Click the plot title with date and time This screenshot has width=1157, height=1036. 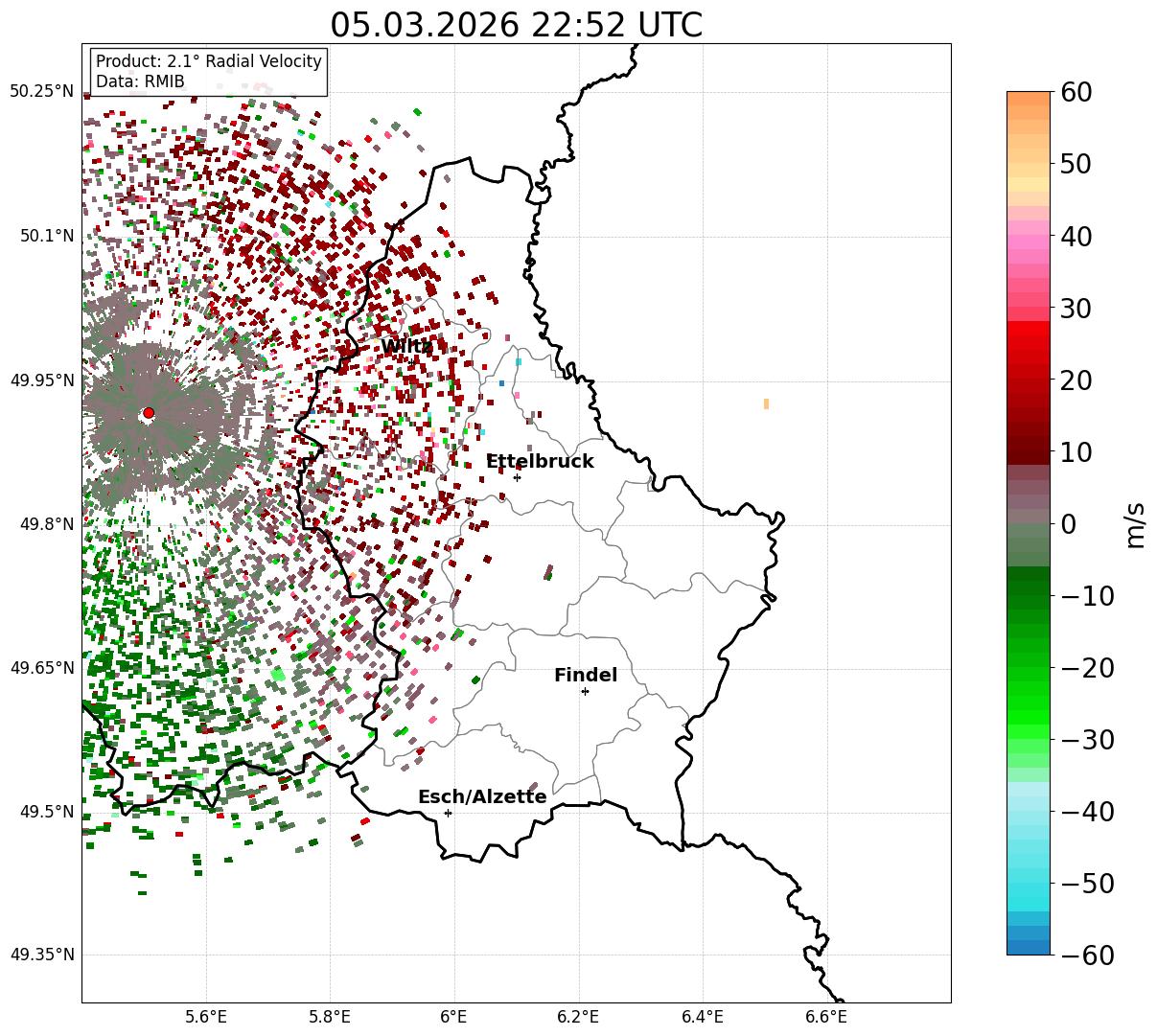click(x=516, y=25)
